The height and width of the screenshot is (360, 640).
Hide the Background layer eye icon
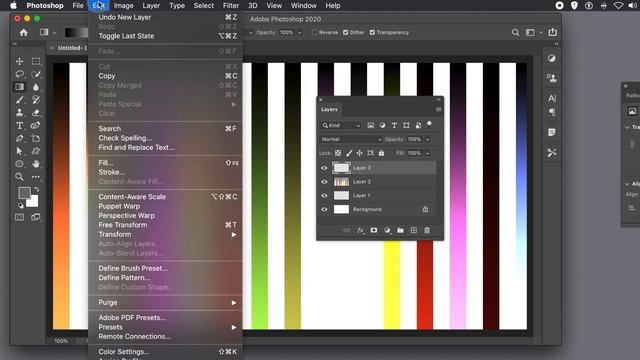(324, 209)
